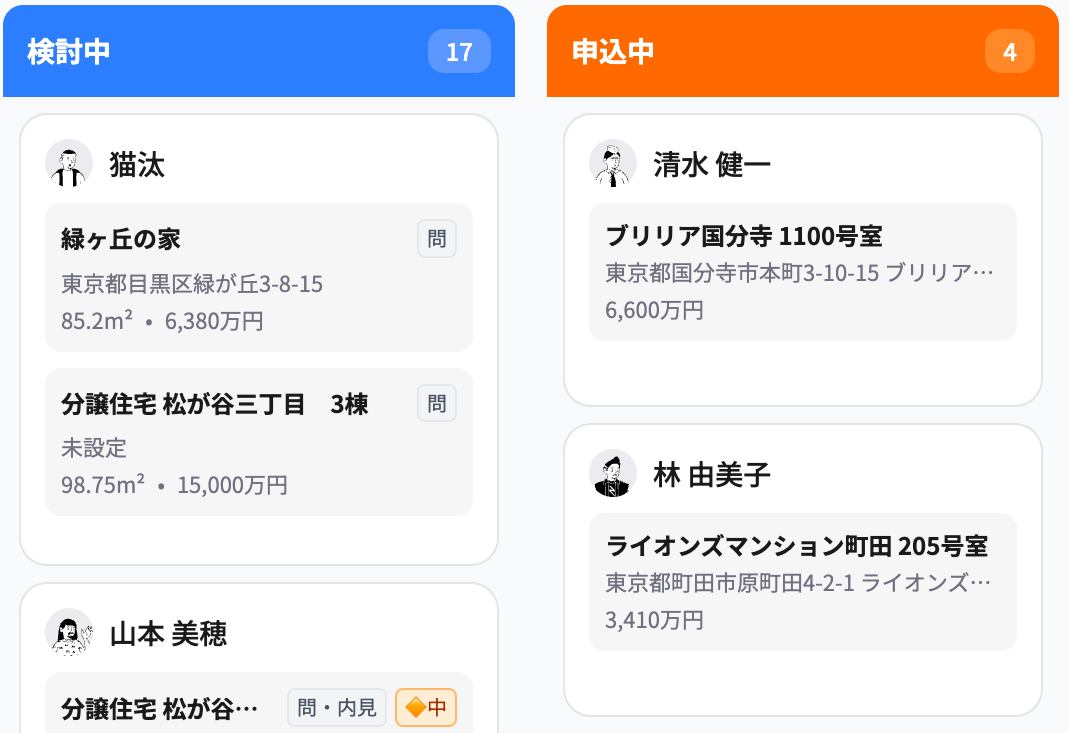The height and width of the screenshot is (733, 1069).
Task: Click the orange ◆中 status badge
Action: (x=425, y=707)
